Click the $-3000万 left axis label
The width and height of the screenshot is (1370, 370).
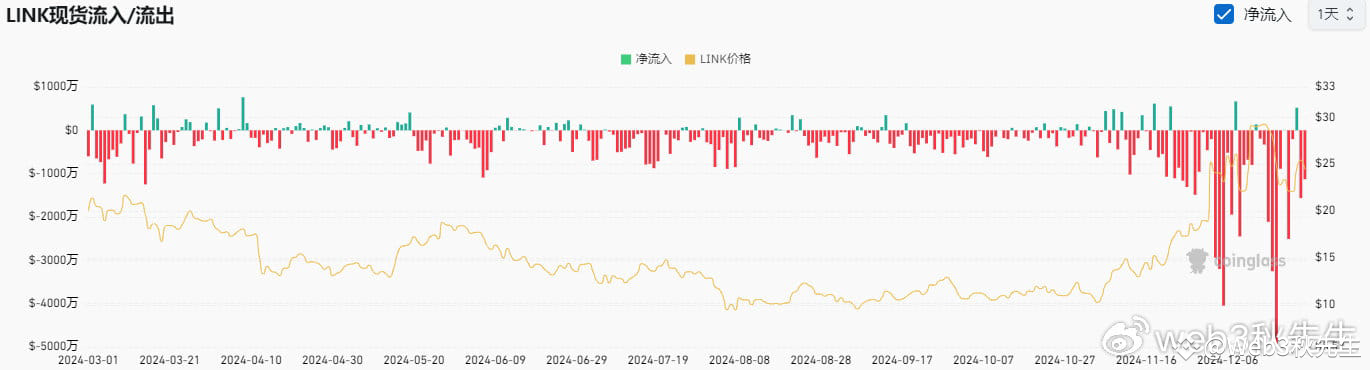54,260
